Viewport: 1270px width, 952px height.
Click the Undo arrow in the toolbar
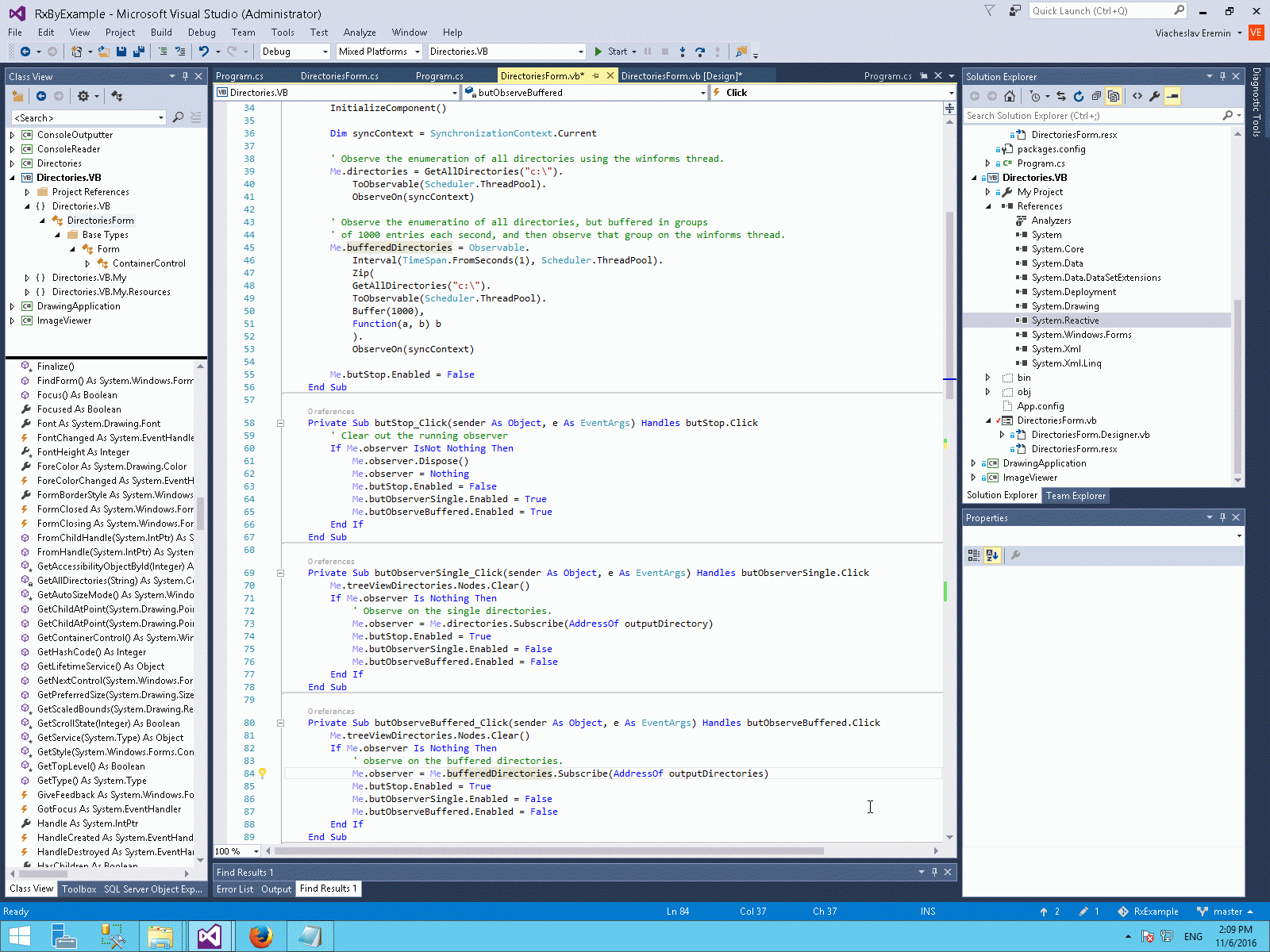pos(204,52)
